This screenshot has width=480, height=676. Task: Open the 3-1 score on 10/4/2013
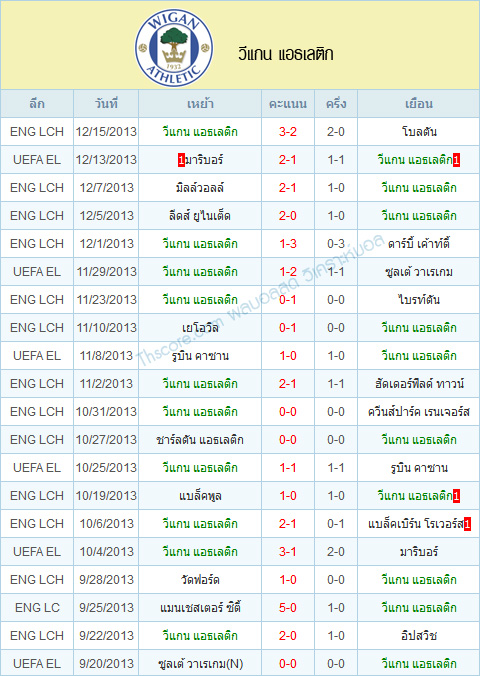coord(288,552)
